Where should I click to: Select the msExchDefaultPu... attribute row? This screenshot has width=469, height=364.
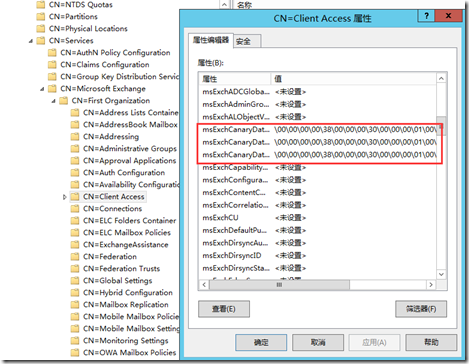(318, 230)
